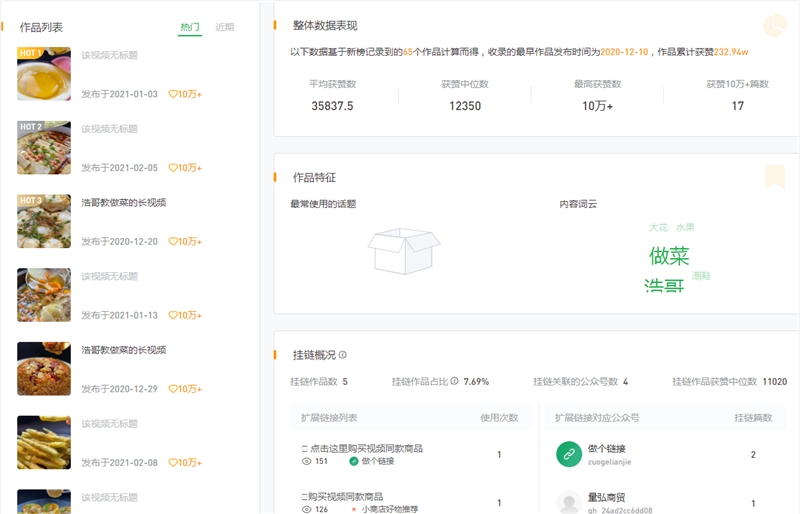Image resolution: width=800 pixels, height=514 pixels.
Task: Switch to the 近期 tab in 作品列表
Action: 225,27
